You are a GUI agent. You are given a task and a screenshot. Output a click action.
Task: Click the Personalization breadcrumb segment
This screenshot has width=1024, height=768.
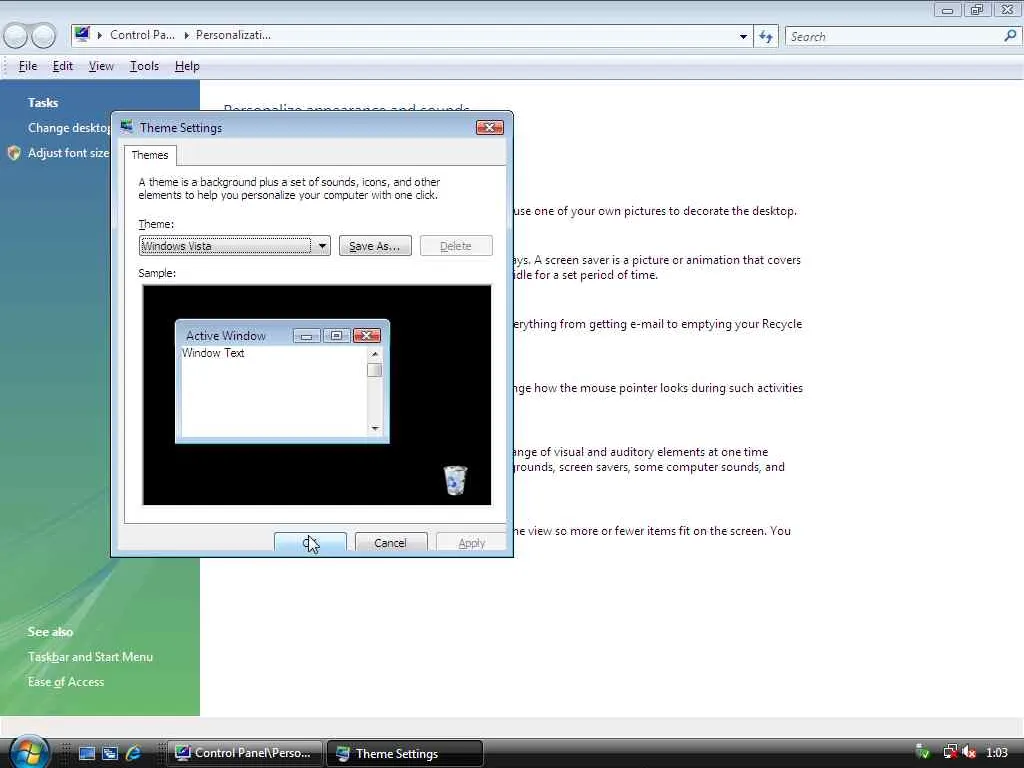click(233, 35)
